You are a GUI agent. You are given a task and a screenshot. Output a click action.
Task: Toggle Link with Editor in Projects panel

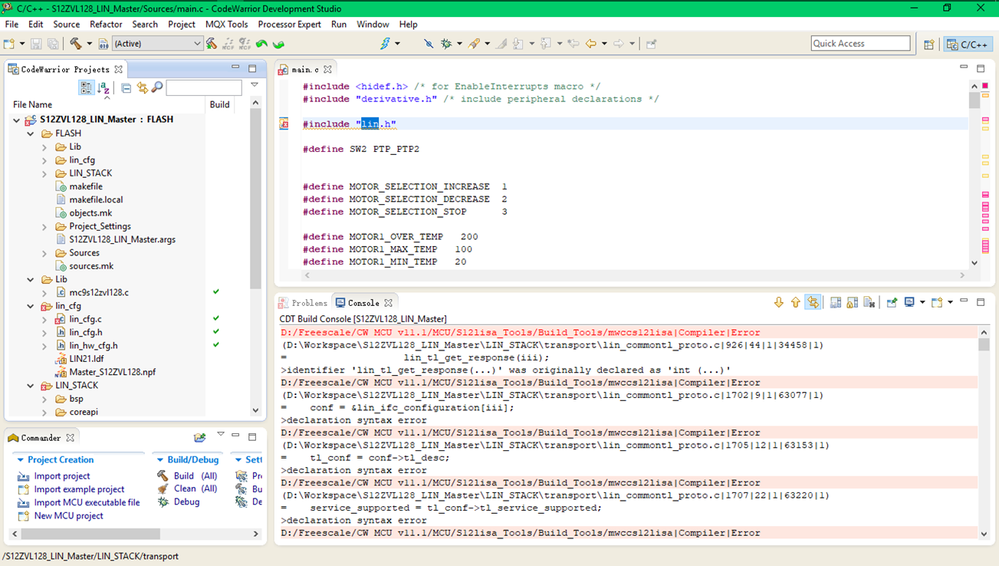point(142,88)
